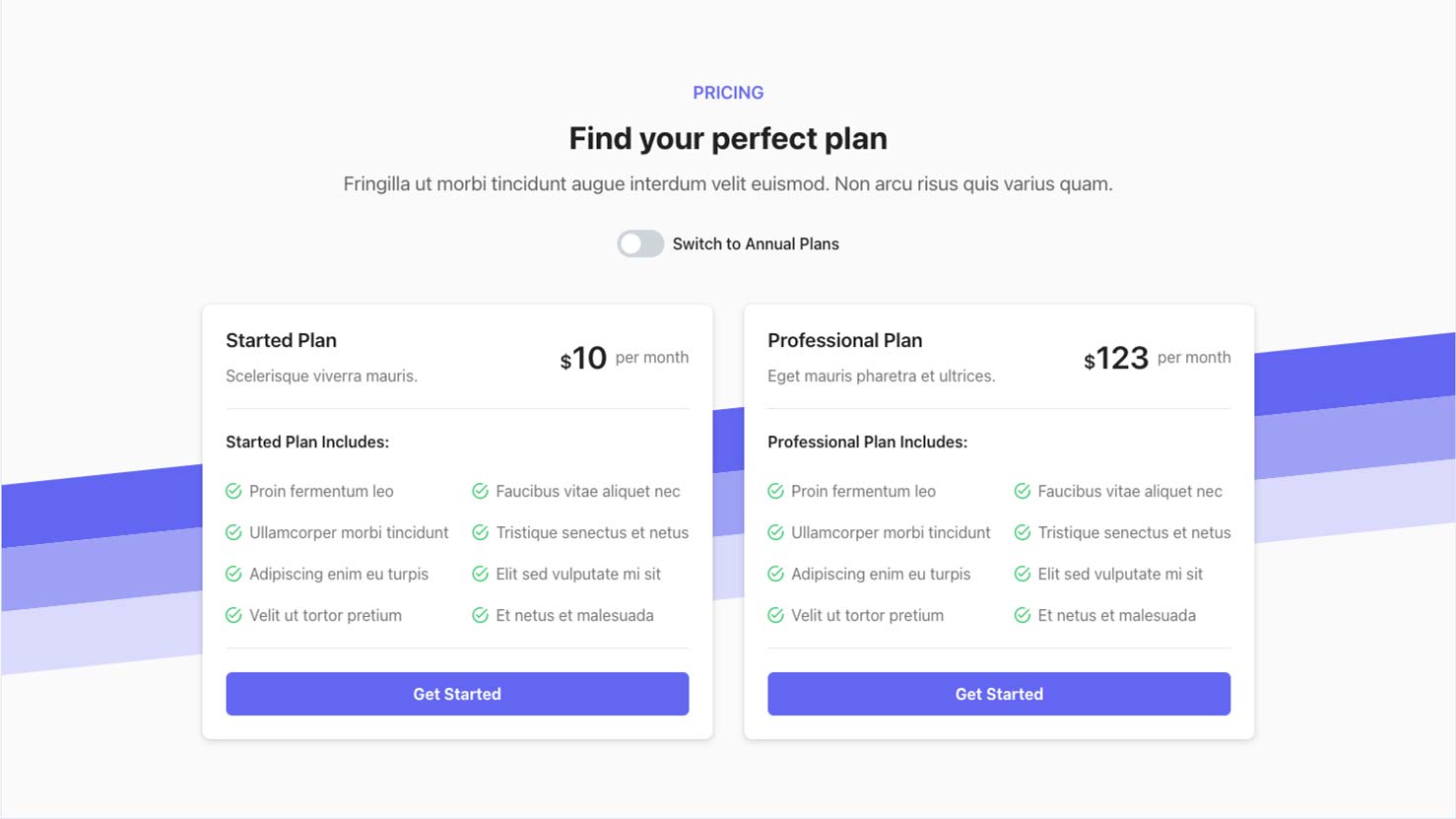Click the Started Plan card title
Image resolution: width=1456 pixels, height=819 pixels.
pyautogui.click(x=281, y=340)
